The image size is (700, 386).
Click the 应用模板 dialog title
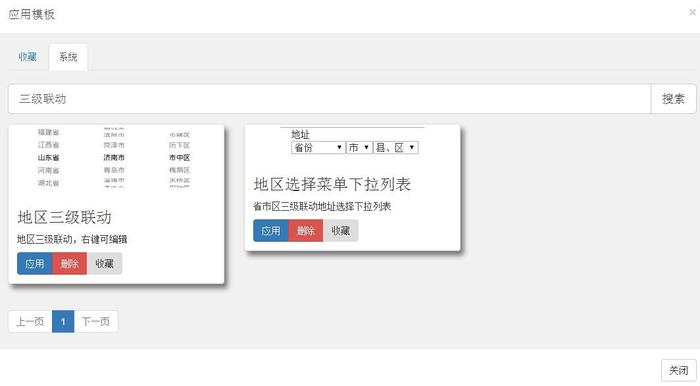[x=32, y=14]
